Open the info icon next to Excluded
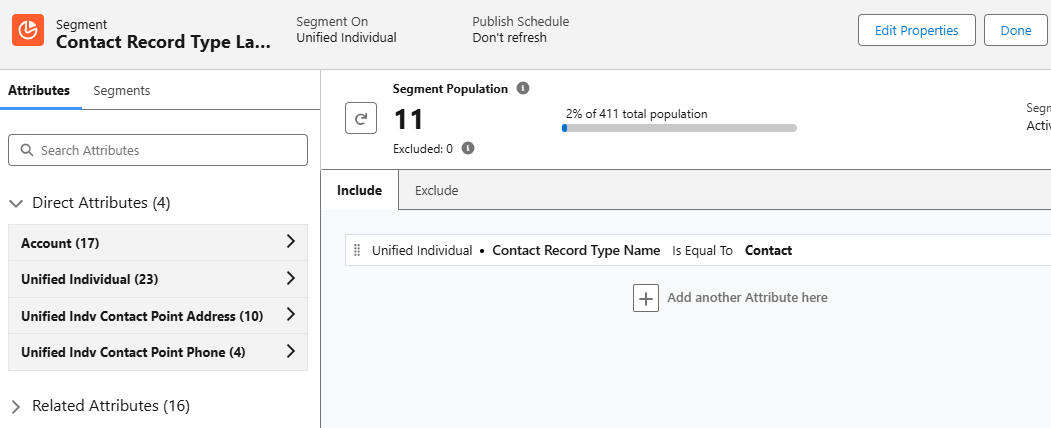This screenshot has width=1051, height=428. point(468,148)
